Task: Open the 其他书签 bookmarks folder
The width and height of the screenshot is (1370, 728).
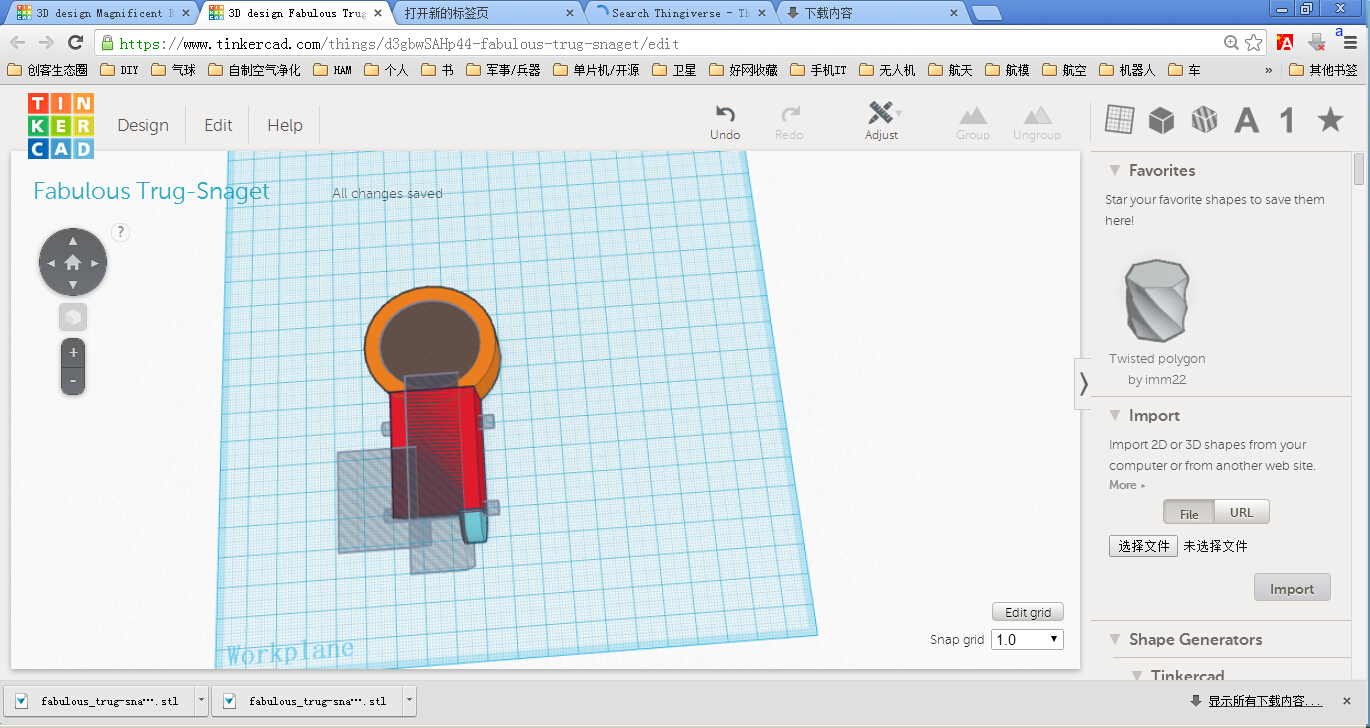Action: pyautogui.click(x=1323, y=70)
